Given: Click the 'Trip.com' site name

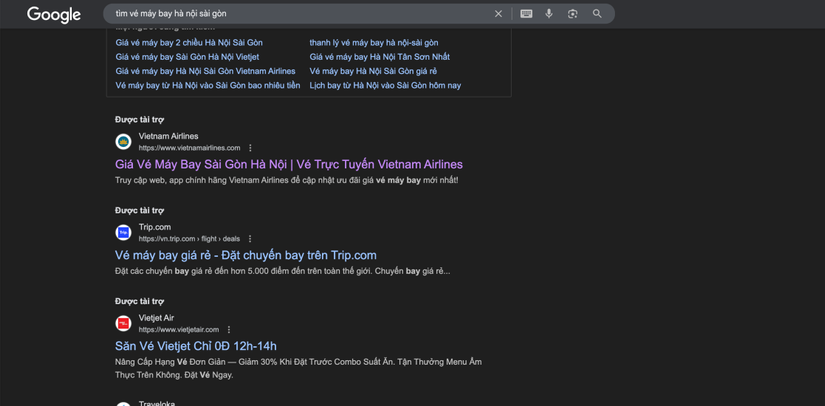Looking at the screenshot, I should pos(155,227).
